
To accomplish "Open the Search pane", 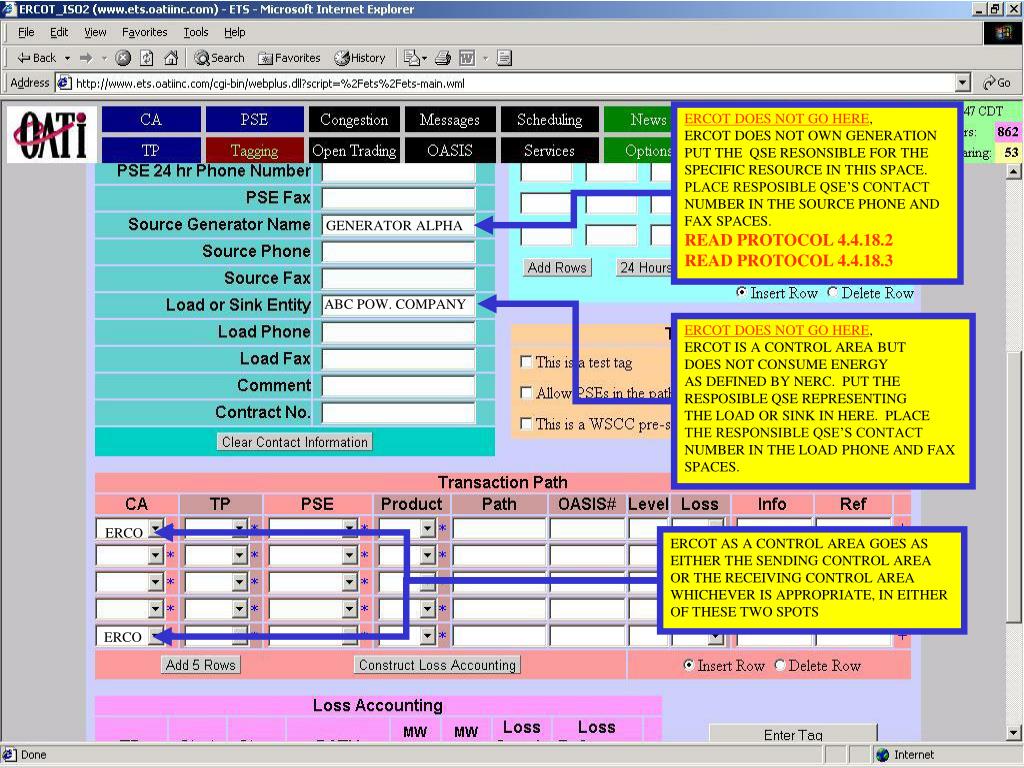I will click(x=219, y=58).
